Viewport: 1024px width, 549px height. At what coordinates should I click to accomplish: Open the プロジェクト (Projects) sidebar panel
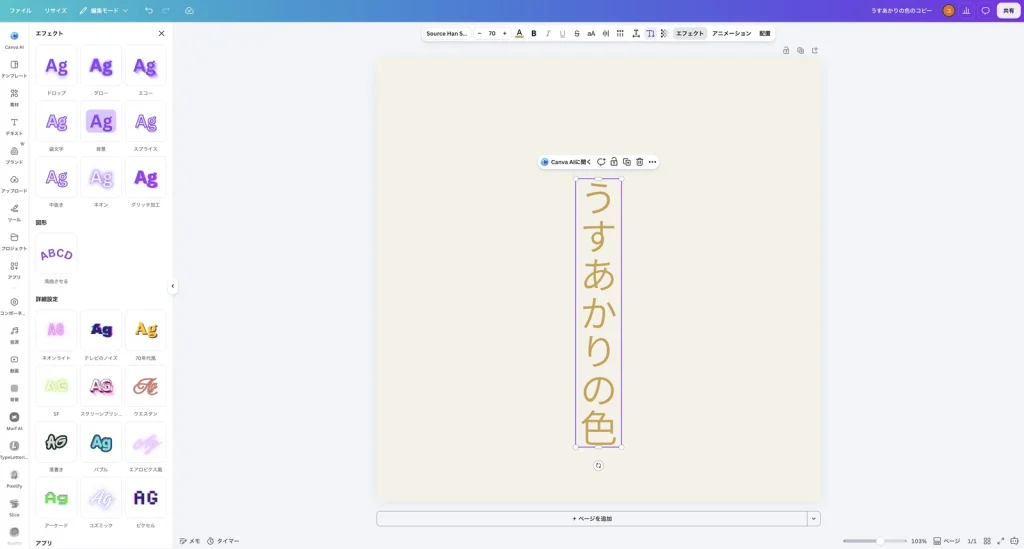pyautogui.click(x=14, y=241)
